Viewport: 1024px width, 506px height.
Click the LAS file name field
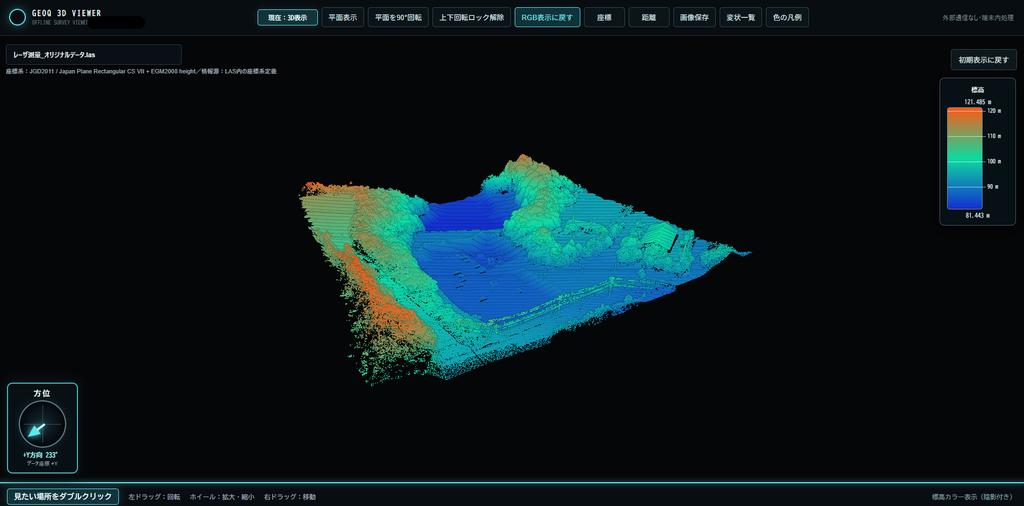tap(93, 54)
